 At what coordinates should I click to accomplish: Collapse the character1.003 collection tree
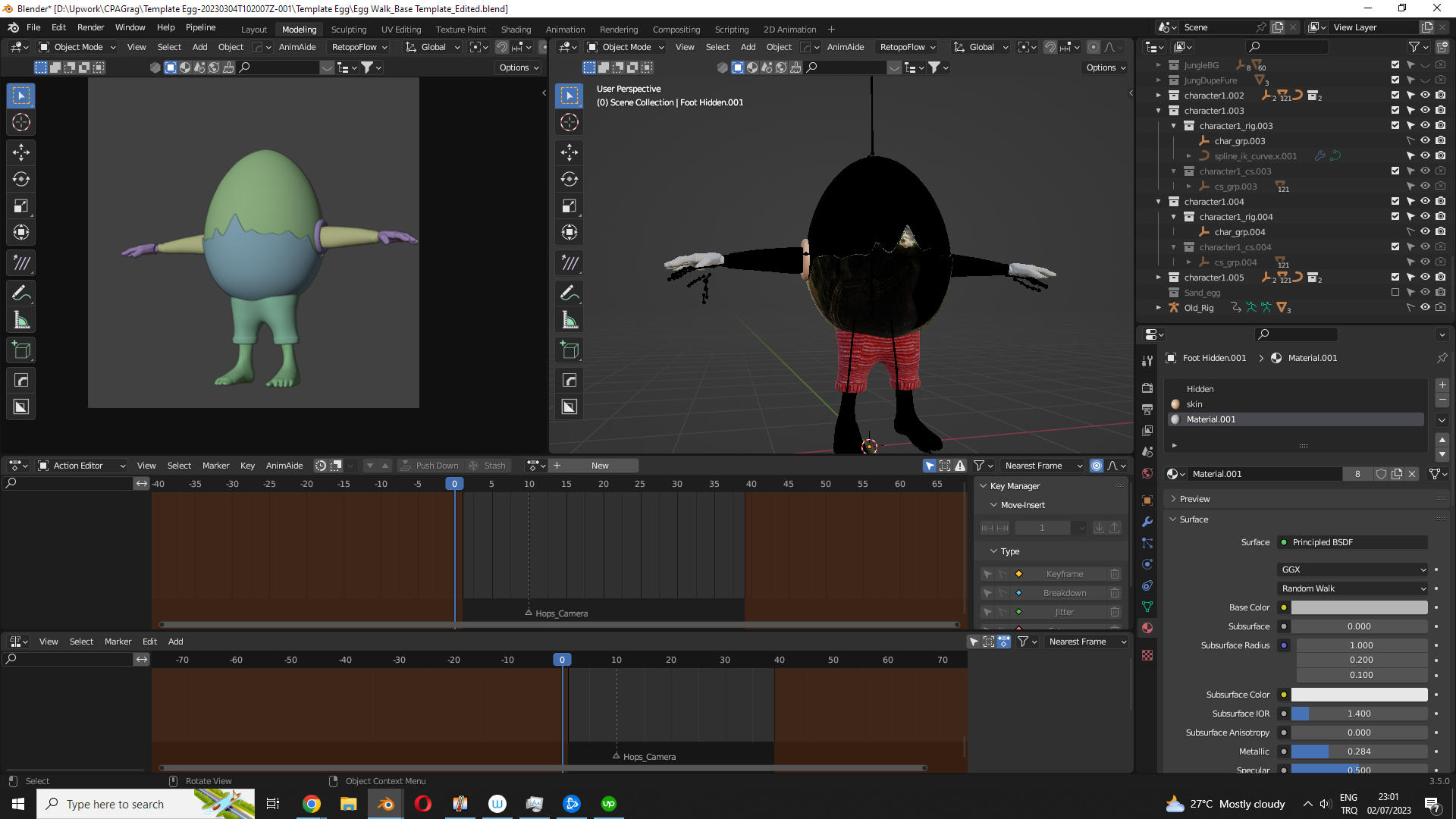pos(1158,111)
